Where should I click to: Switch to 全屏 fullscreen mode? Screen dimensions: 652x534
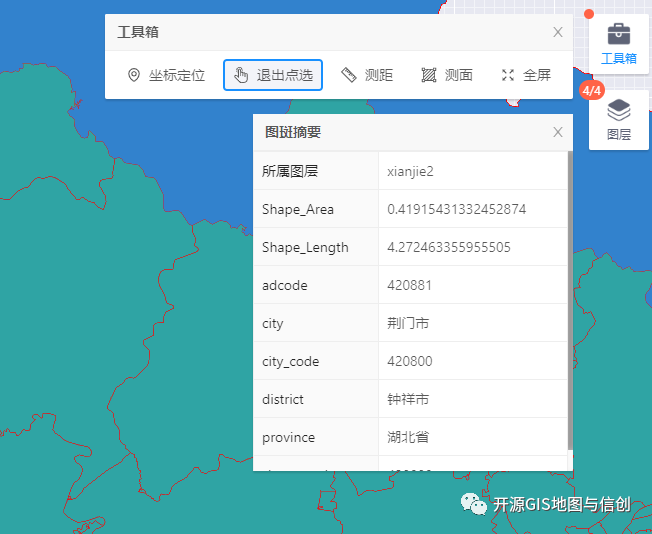[526, 75]
